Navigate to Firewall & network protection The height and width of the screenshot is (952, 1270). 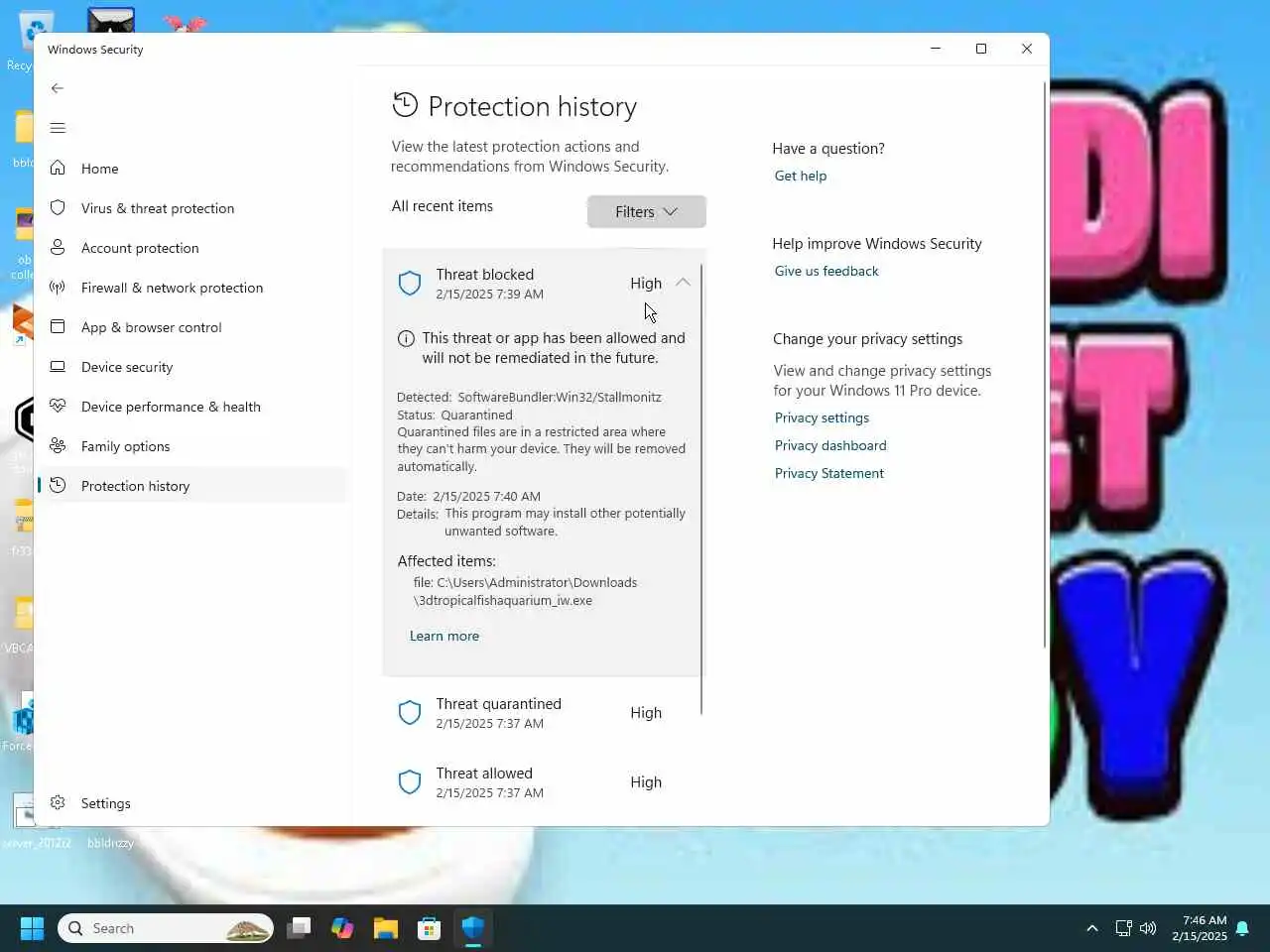[192, 288]
